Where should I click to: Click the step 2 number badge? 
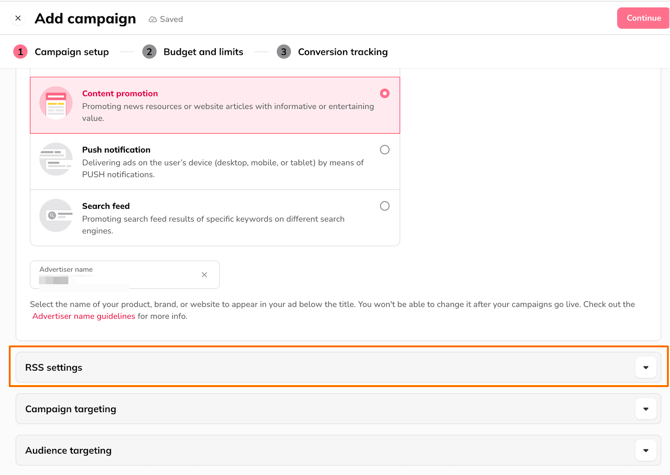(149, 52)
